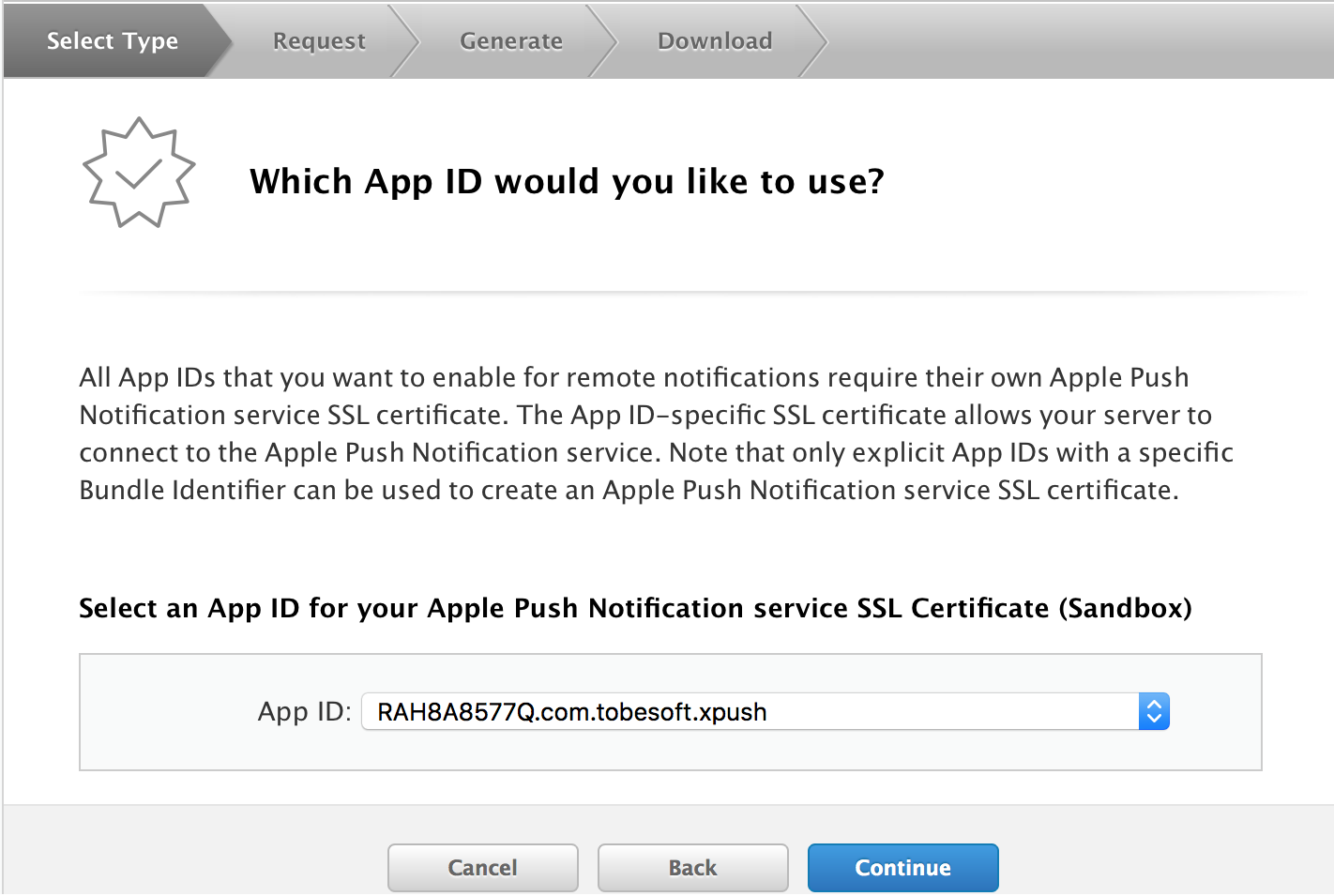Open the App ID dropdown list
This screenshot has width=1334, height=896.
pos(765,711)
